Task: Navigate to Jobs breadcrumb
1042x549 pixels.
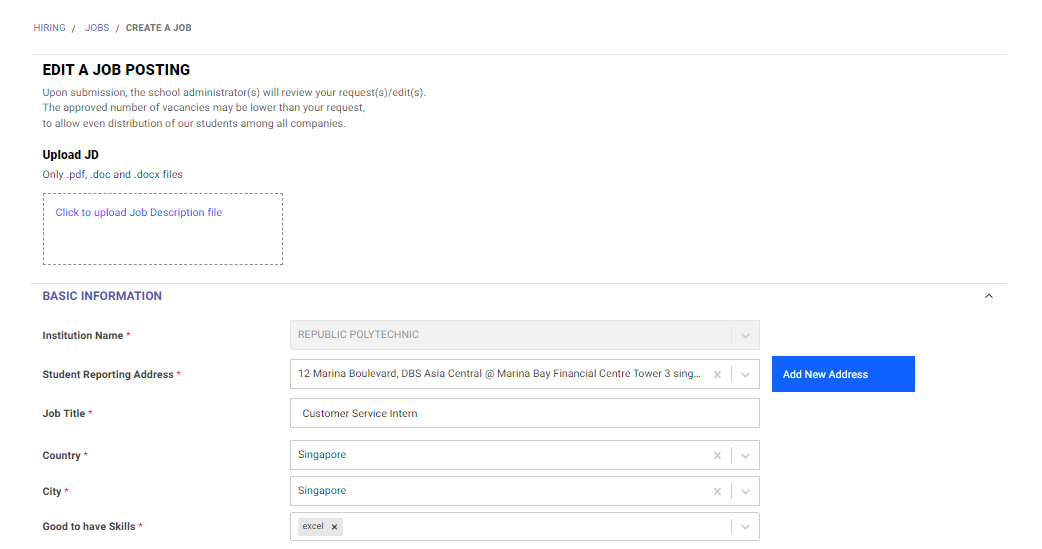Action: 97,28
